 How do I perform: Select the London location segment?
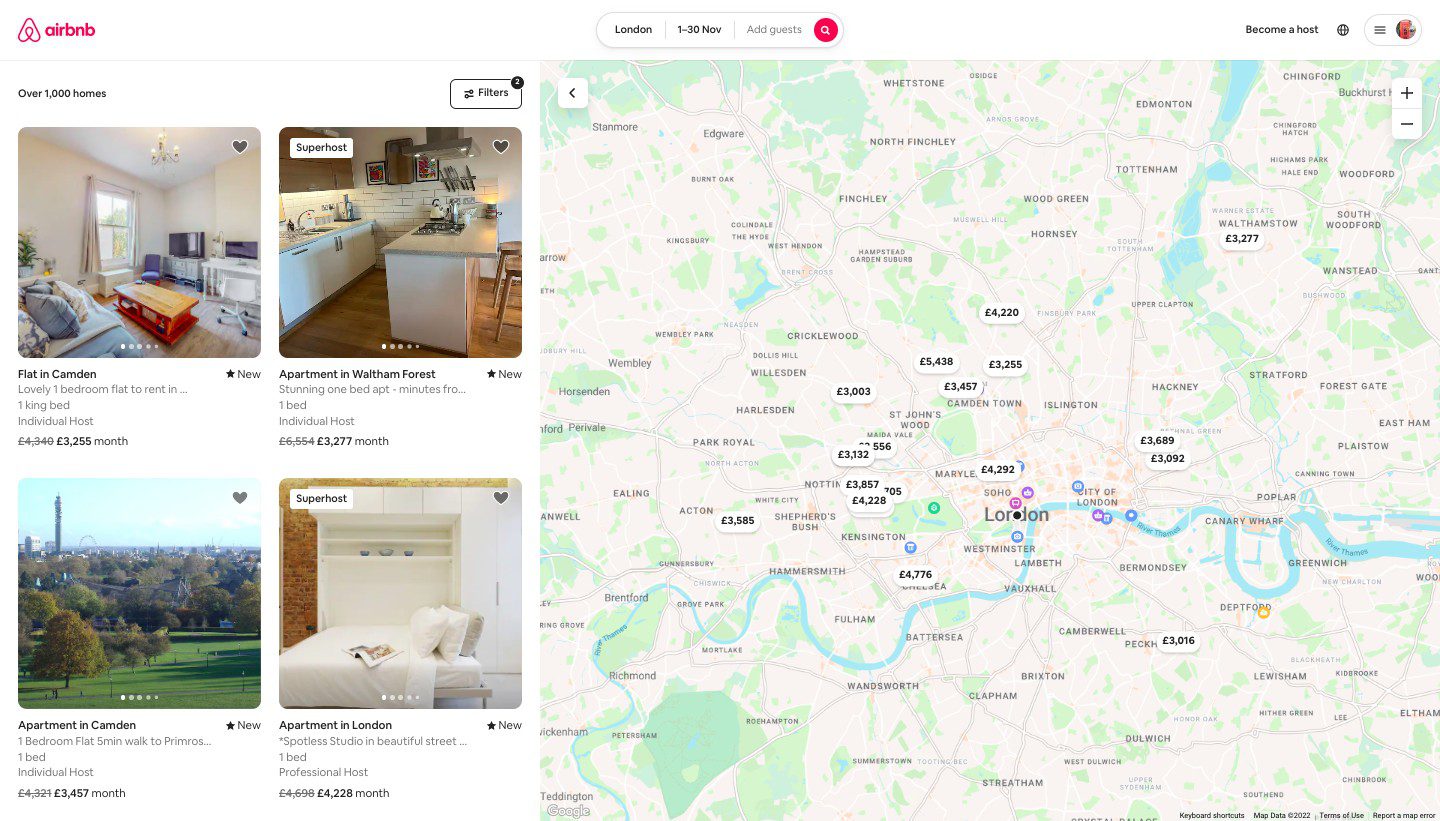[x=633, y=30]
